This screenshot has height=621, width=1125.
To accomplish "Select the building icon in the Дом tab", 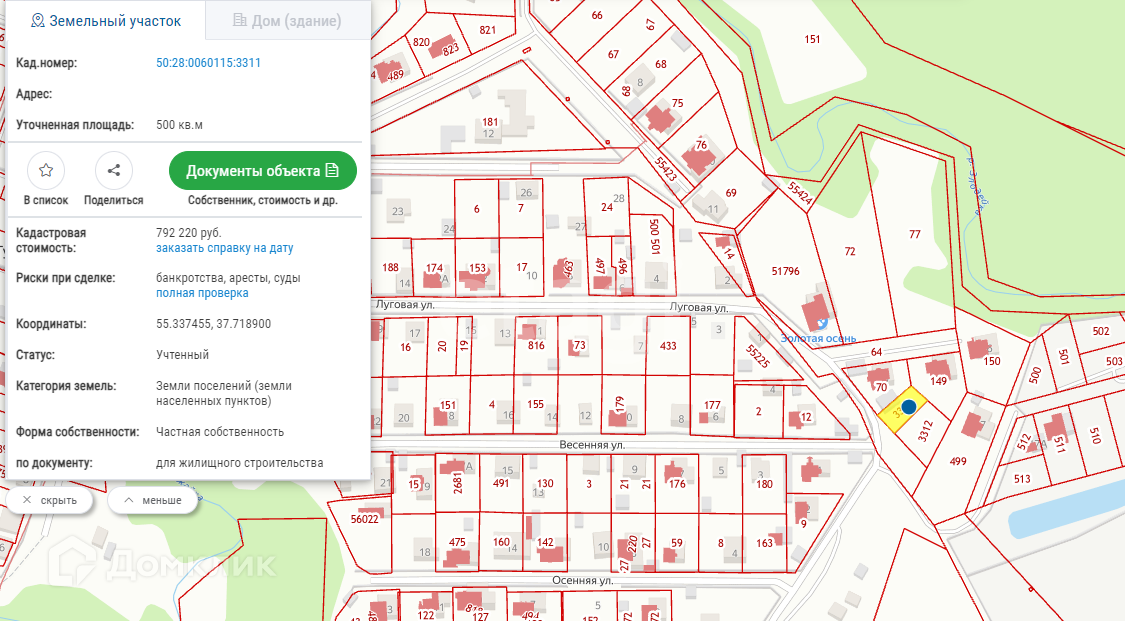I will [x=240, y=20].
